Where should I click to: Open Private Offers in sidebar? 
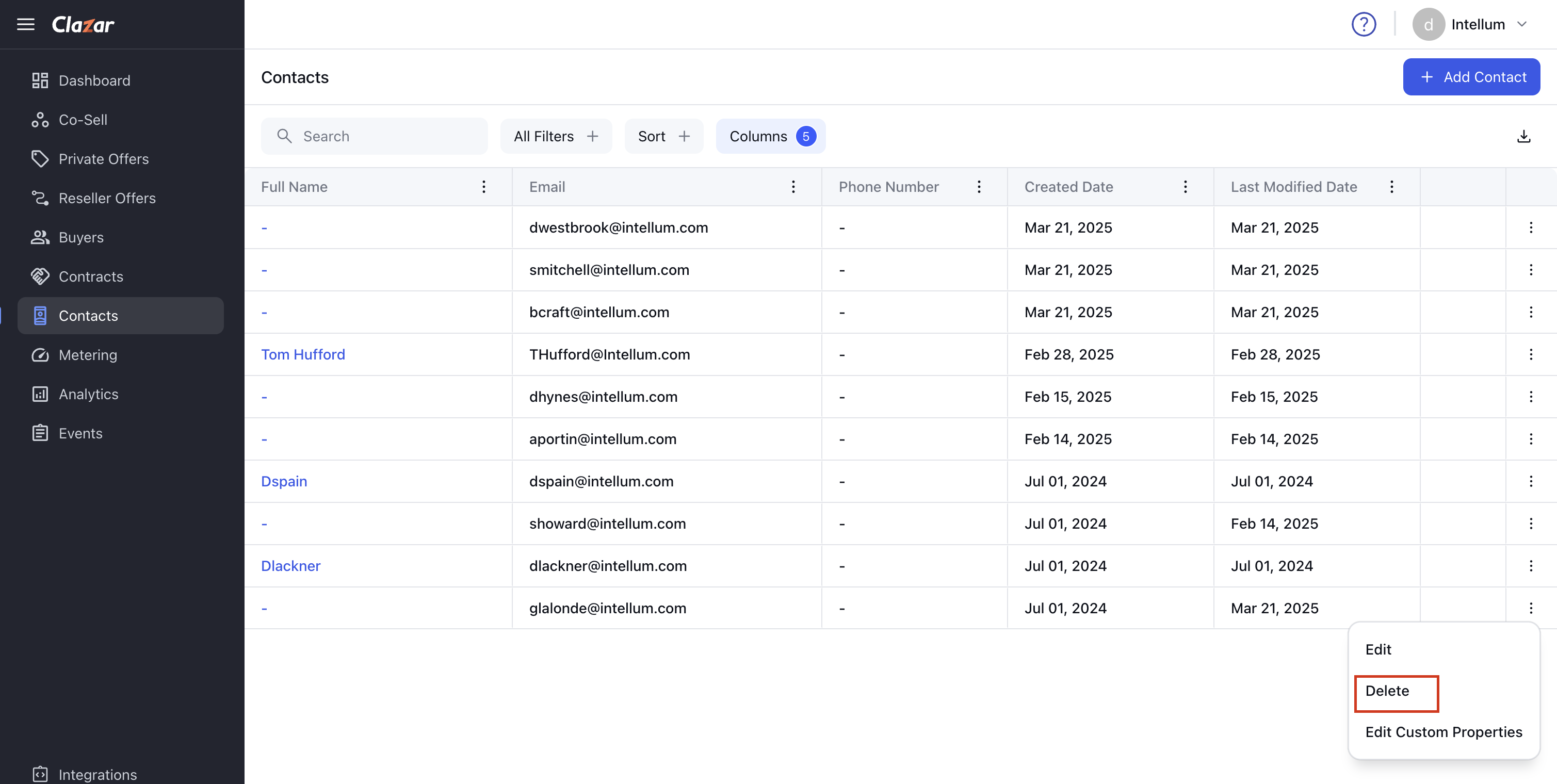[120, 159]
